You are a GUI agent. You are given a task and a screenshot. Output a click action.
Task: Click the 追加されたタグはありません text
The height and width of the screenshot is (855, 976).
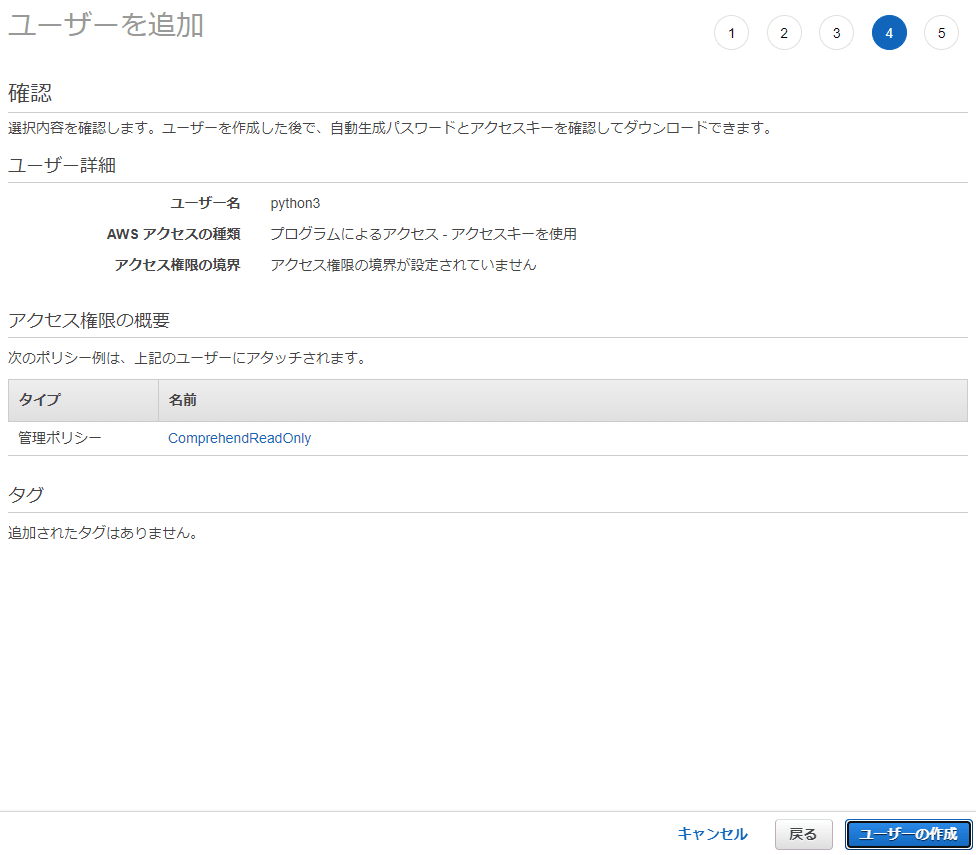coord(103,533)
